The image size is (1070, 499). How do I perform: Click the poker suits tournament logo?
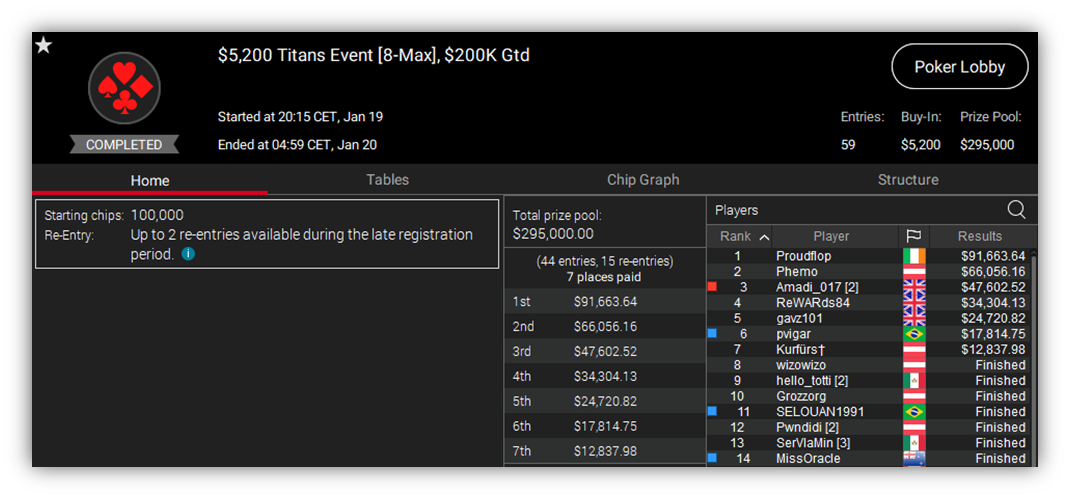(124, 88)
